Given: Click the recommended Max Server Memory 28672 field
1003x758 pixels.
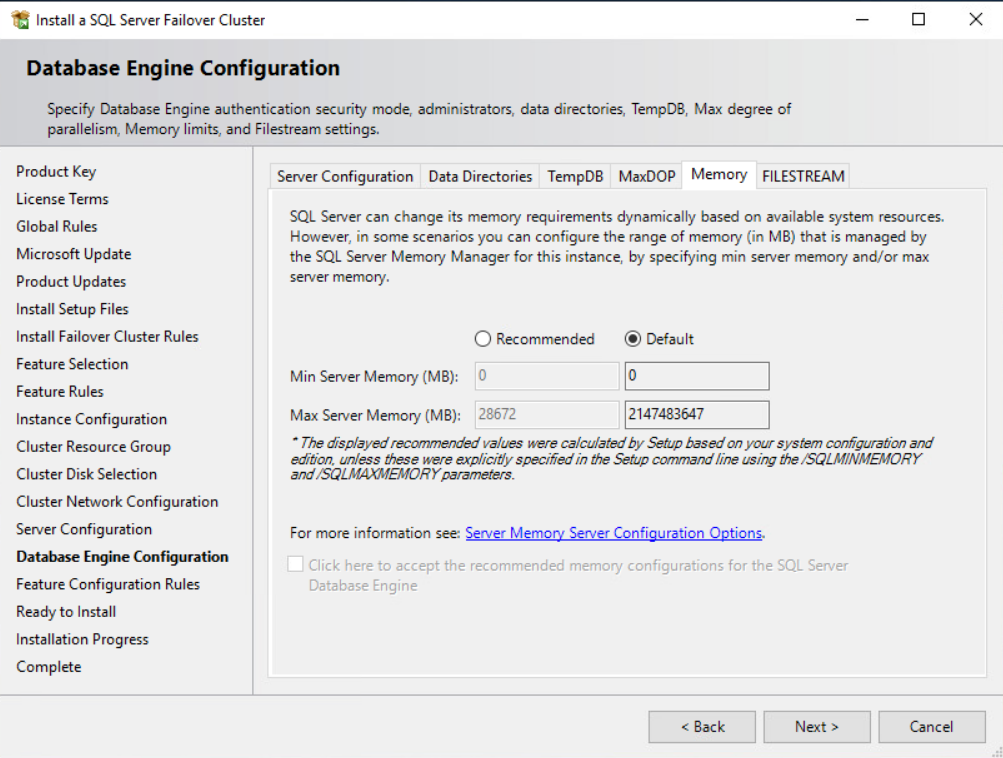Looking at the screenshot, I should coord(547,415).
